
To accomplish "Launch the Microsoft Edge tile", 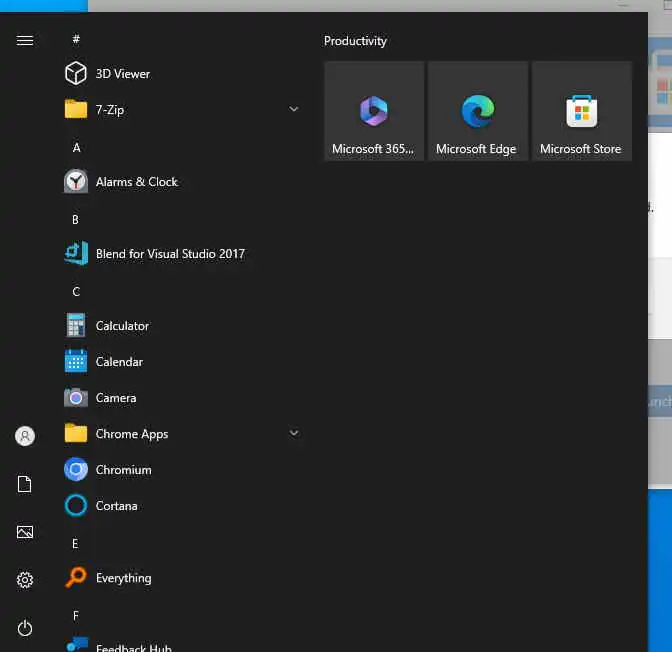I will [x=478, y=111].
